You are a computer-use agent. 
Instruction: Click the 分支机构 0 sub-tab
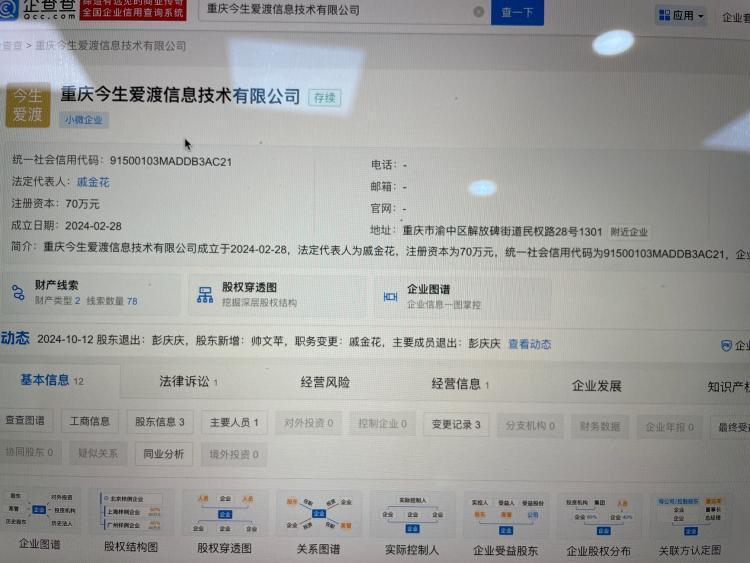pyautogui.click(x=530, y=425)
